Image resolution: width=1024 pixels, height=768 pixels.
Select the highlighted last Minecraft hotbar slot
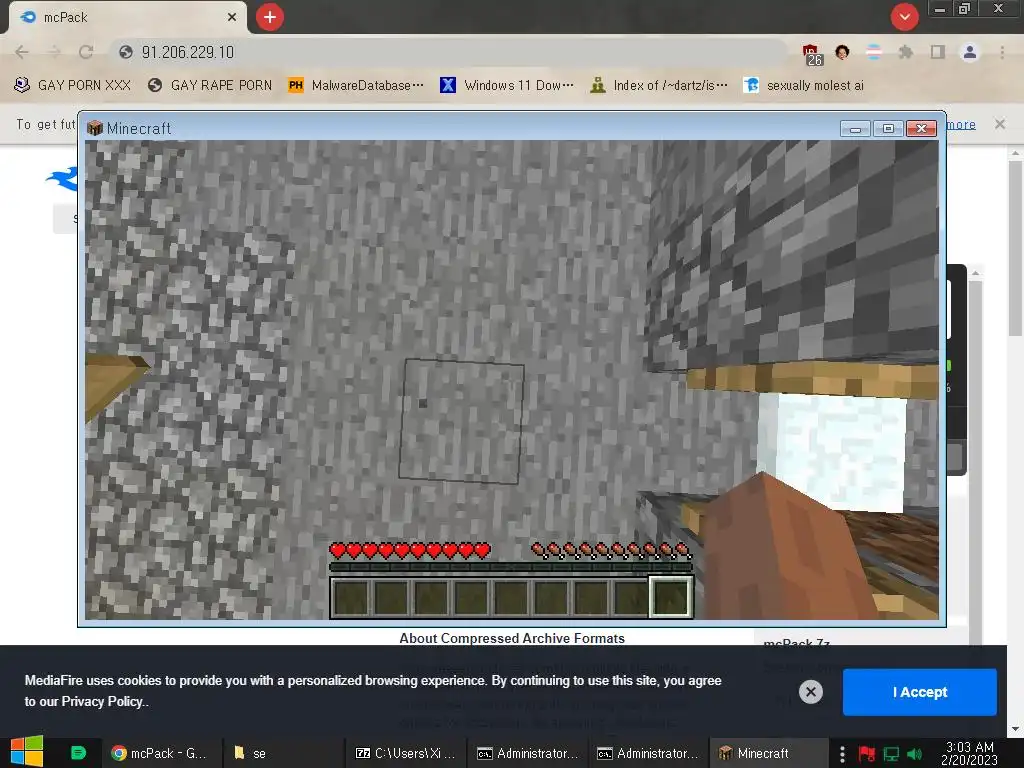[671, 597]
